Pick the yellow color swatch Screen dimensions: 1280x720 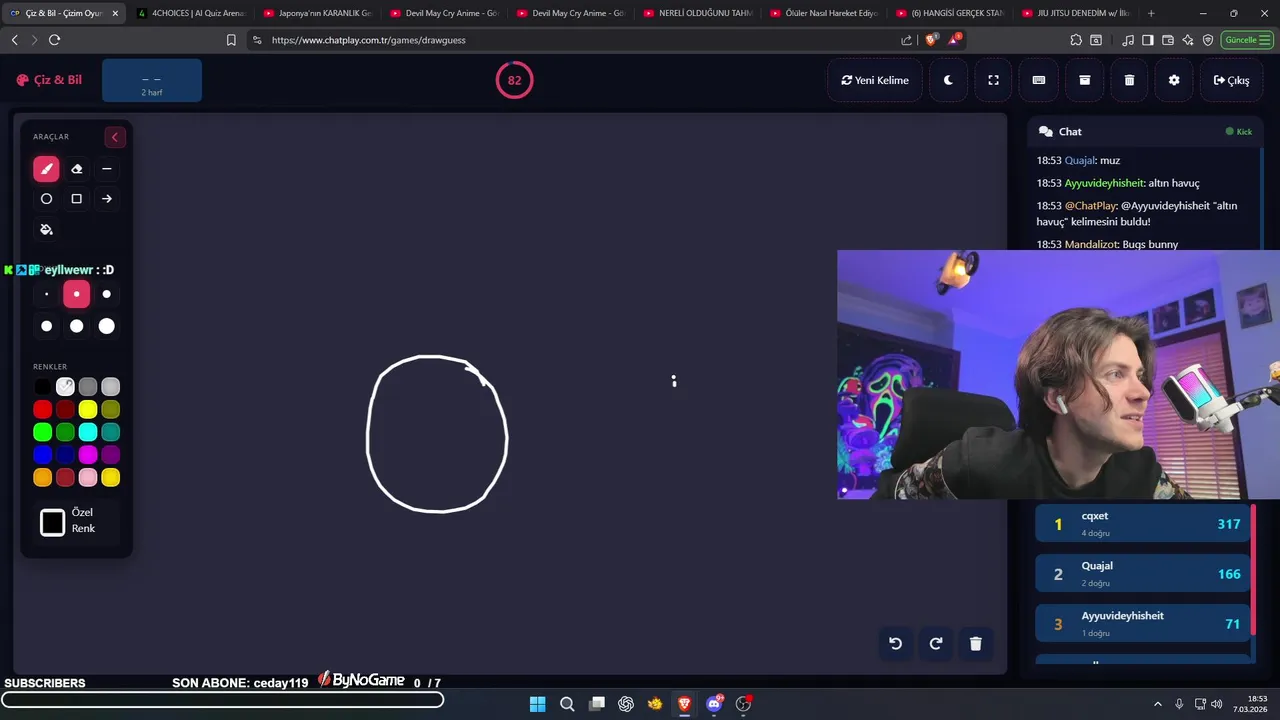88,409
